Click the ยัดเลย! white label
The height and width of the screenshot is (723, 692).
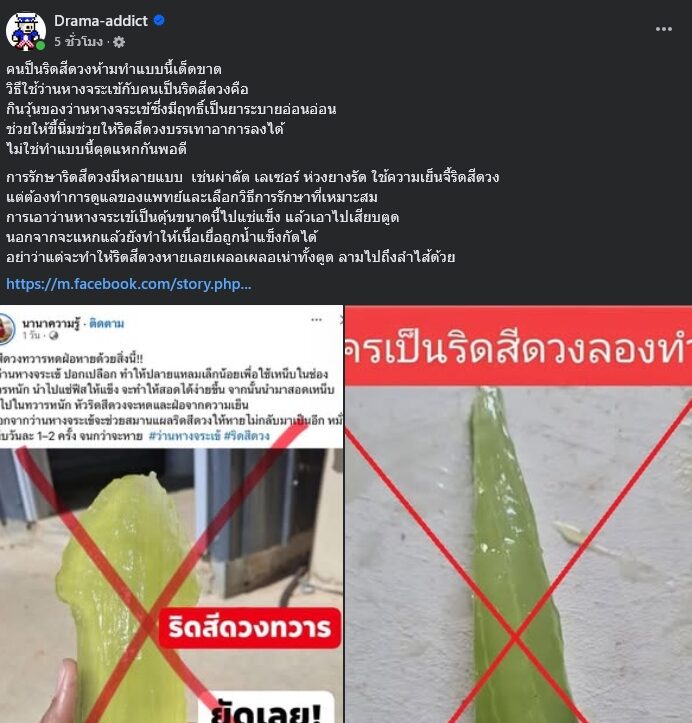pyautogui.click(x=266, y=709)
